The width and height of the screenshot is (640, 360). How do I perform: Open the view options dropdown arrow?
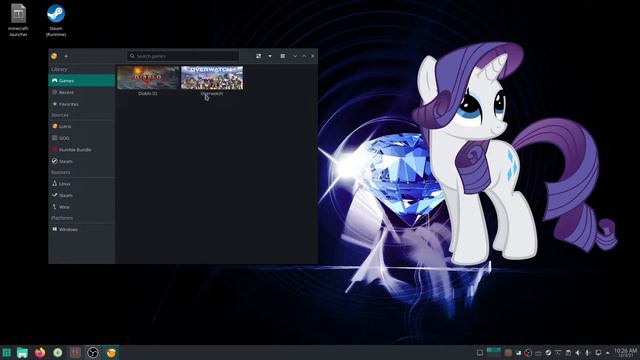(270, 56)
